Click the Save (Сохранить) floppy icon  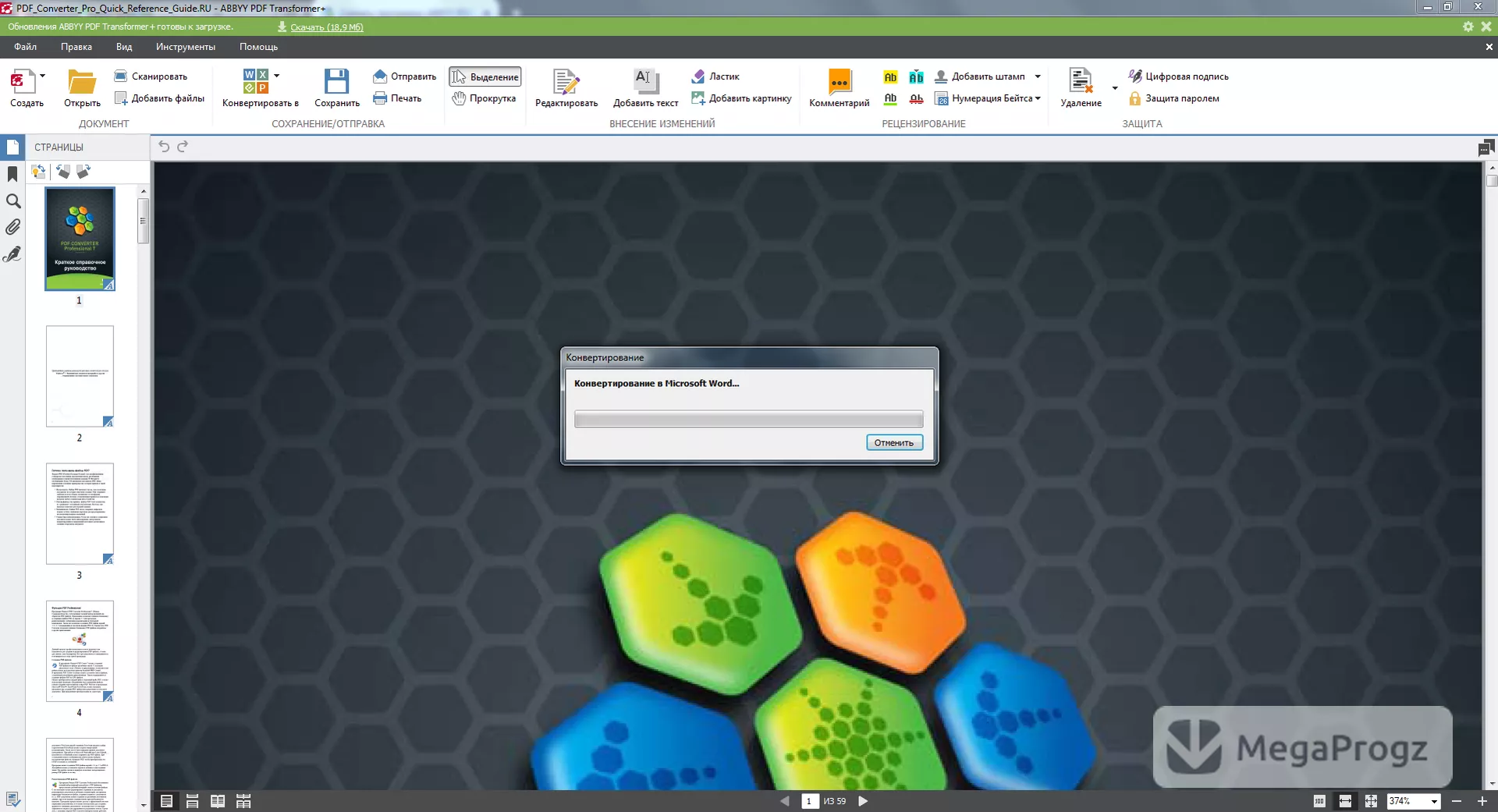coord(337,81)
